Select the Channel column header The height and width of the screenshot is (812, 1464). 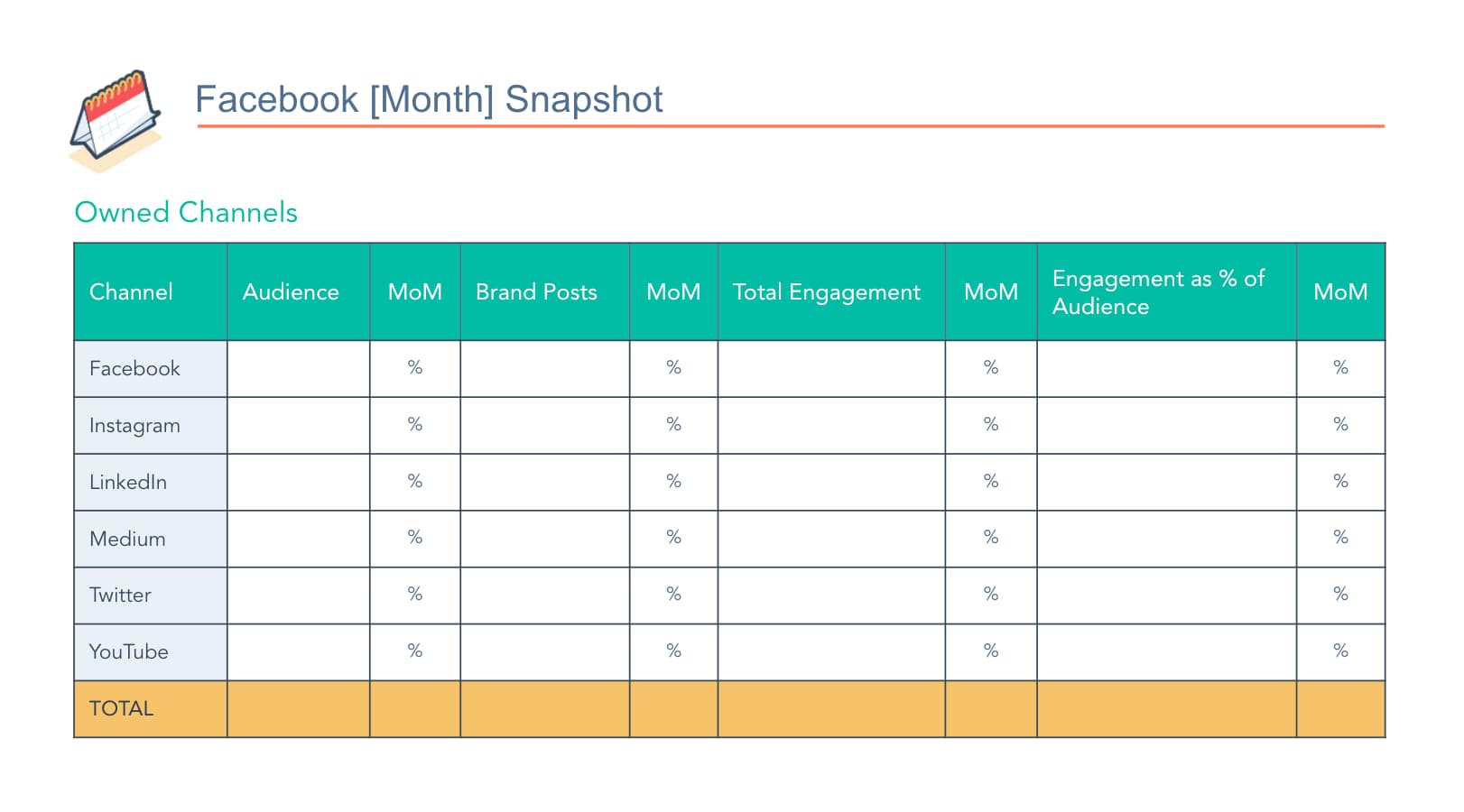click(x=131, y=292)
